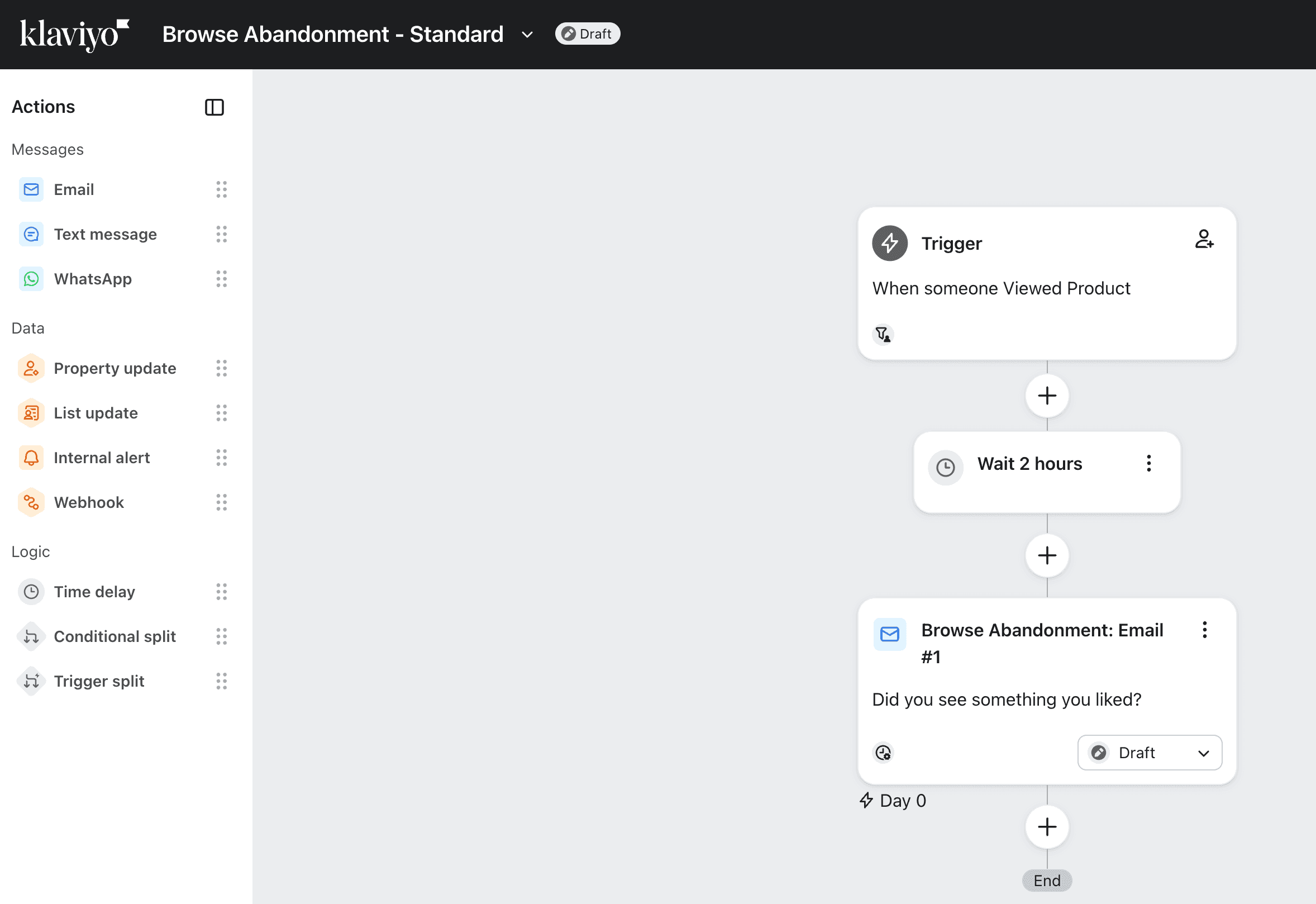Open the flow name dropdown chevron
Image resolution: width=1316 pixels, height=904 pixels.
pyautogui.click(x=527, y=35)
